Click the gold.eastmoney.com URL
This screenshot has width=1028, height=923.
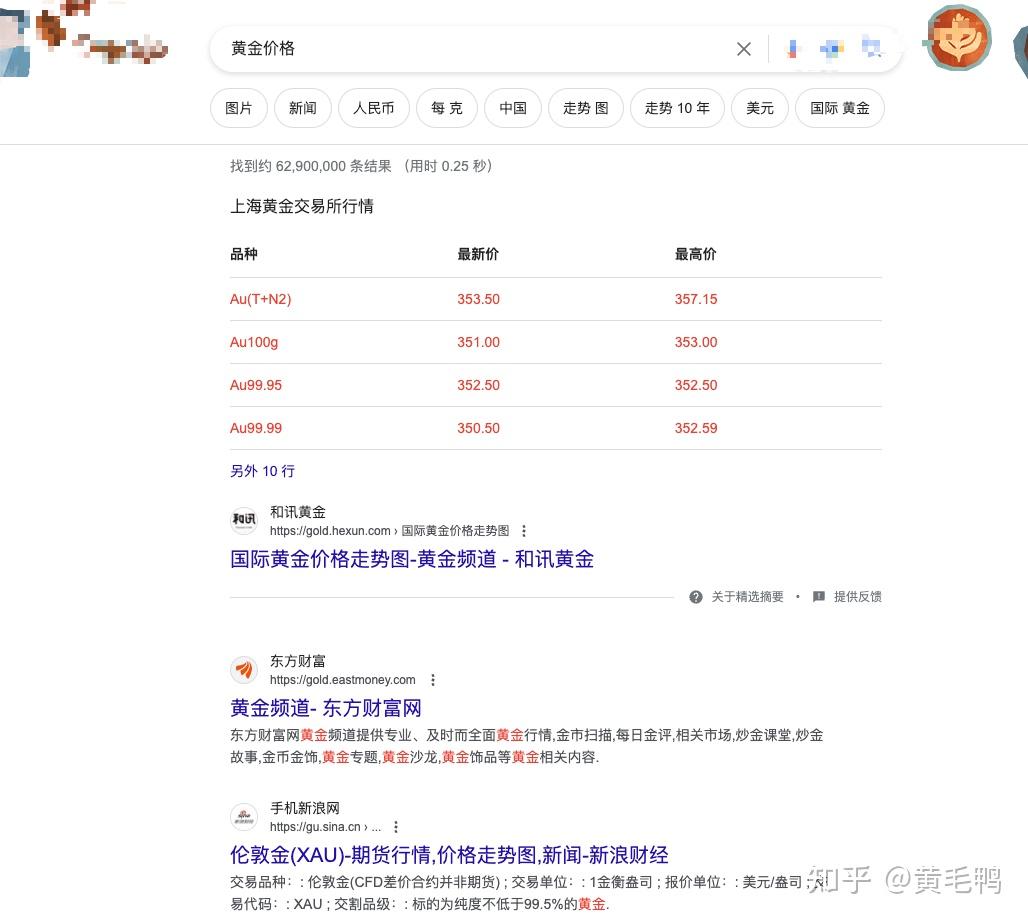(343, 680)
